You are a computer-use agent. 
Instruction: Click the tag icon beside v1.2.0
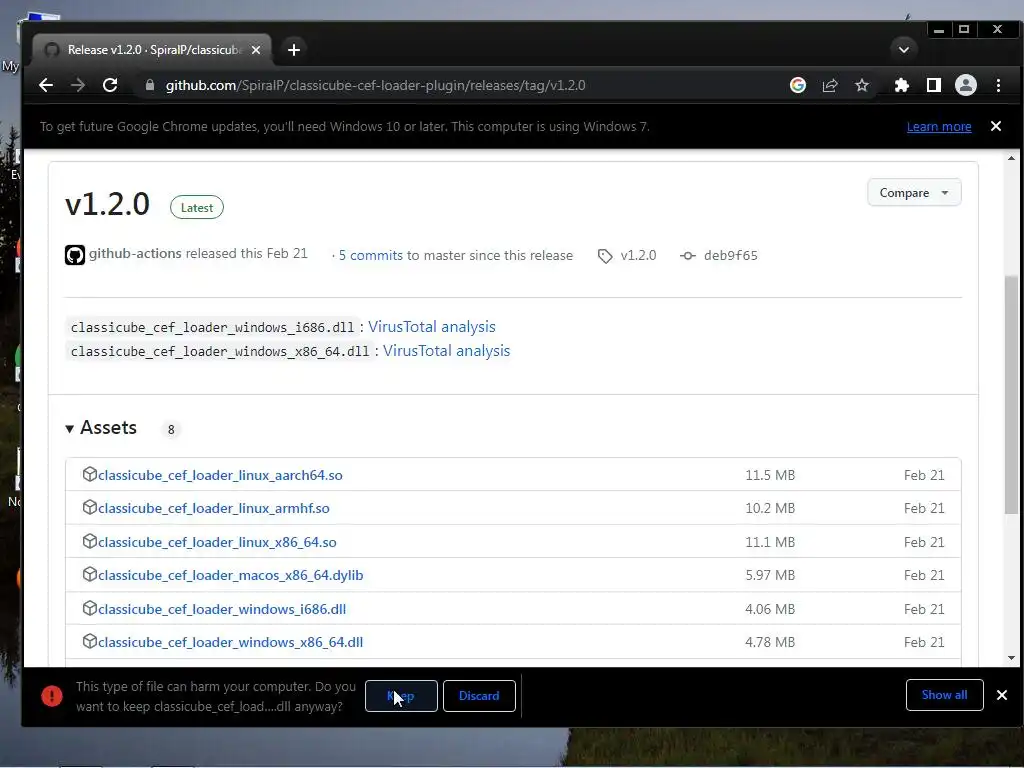click(x=605, y=256)
